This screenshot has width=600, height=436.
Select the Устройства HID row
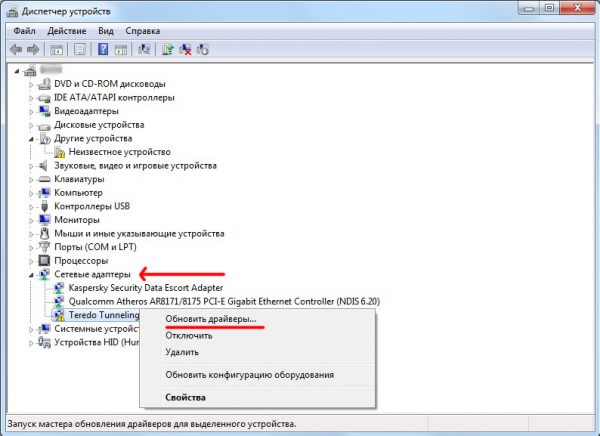coord(96,342)
